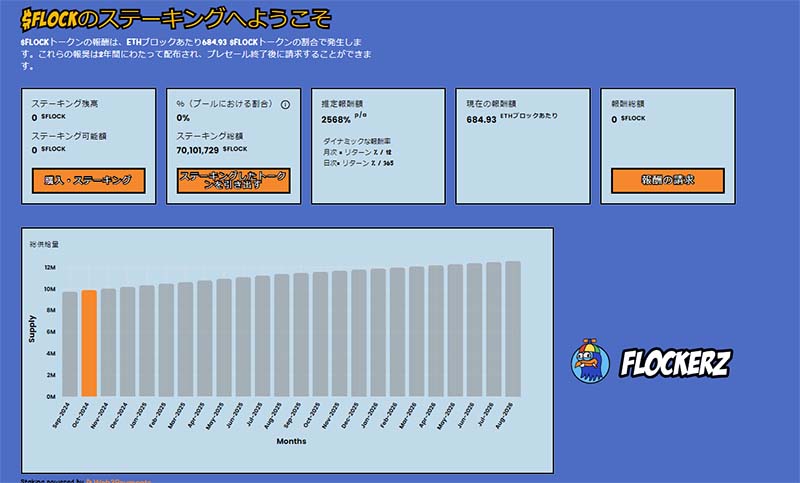Click the Months axis title
The image size is (800, 483).
291,441
